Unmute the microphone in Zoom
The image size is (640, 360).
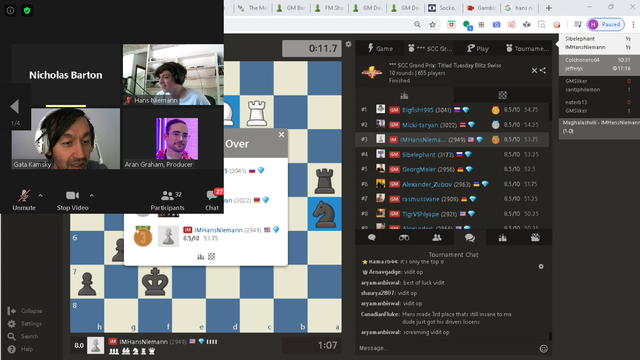pos(24,200)
